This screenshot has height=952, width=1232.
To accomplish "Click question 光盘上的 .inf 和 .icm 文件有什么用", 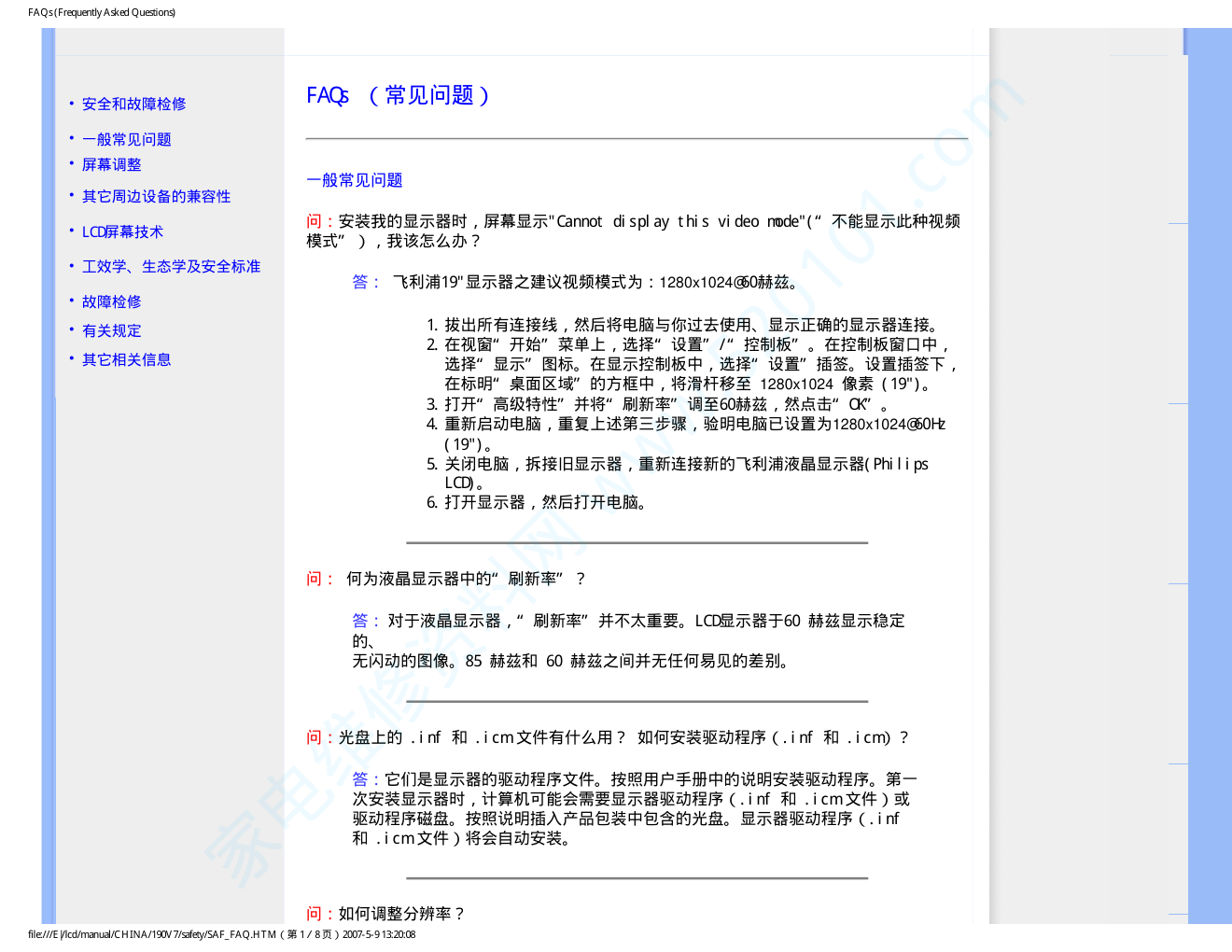I will (x=608, y=737).
